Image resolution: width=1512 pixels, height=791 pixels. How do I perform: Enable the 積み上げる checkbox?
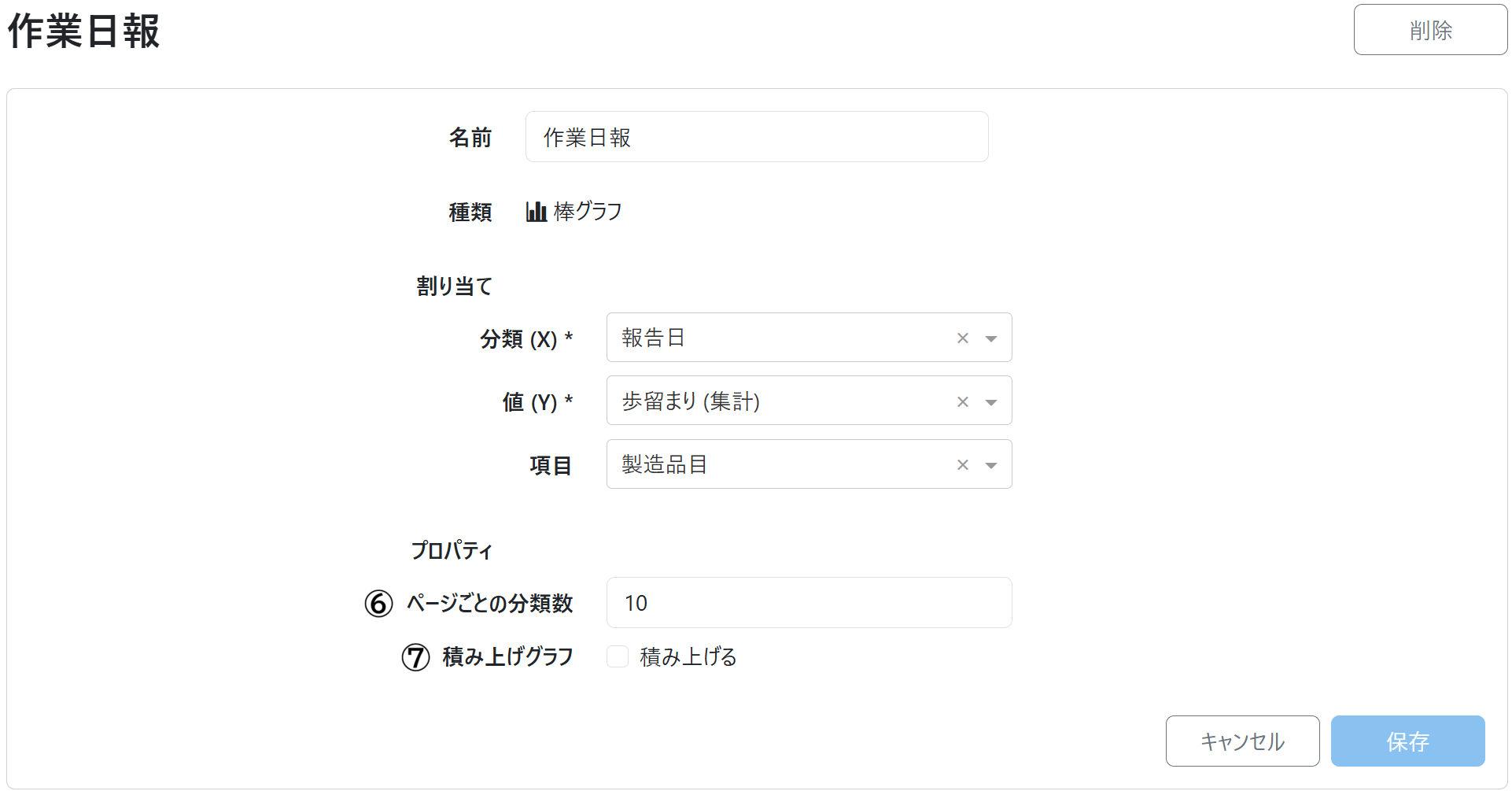pos(618,656)
